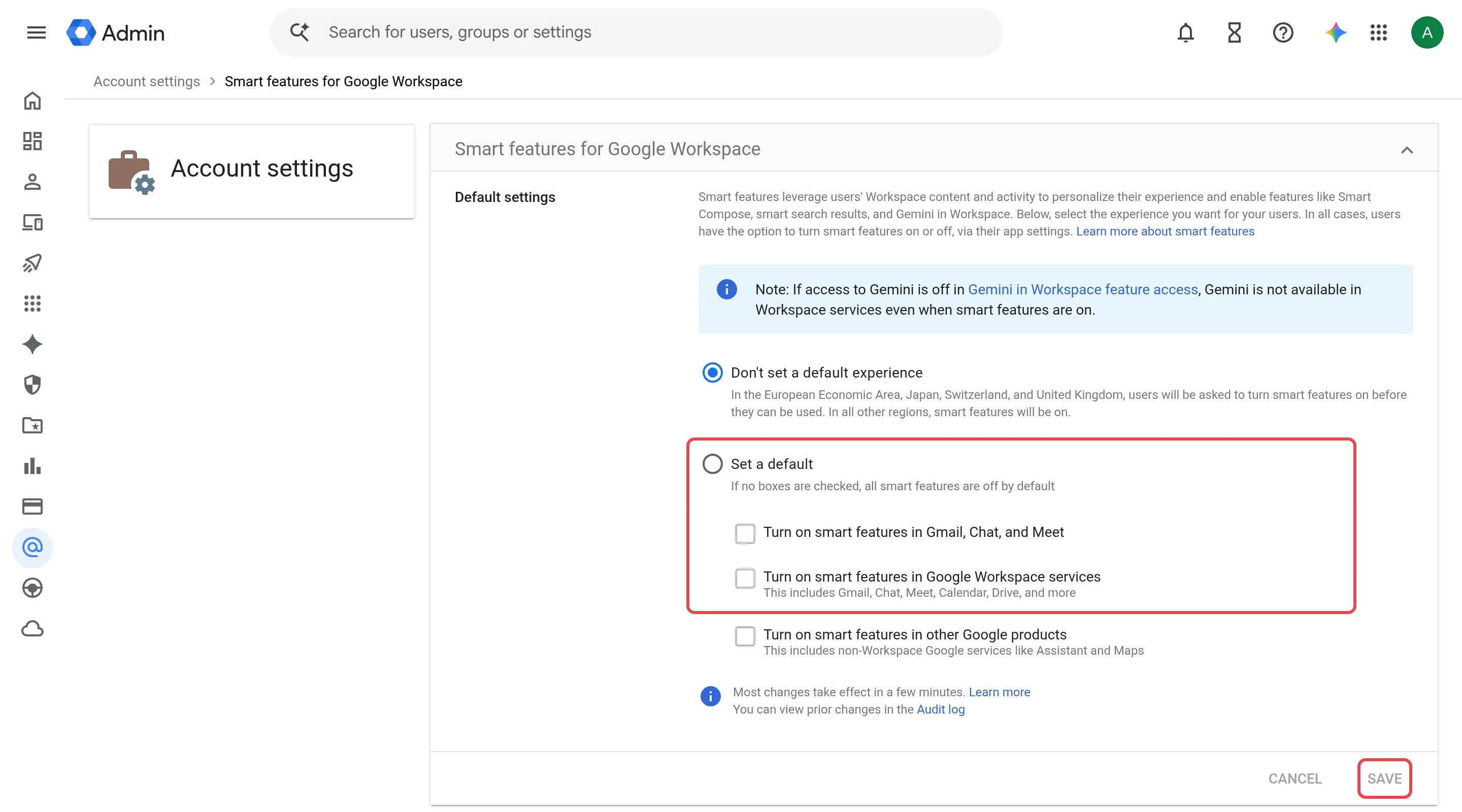This screenshot has height=812, width=1462.
Task: Check smart features in Gmail, Chat, and Meet
Action: click(745, 533)
